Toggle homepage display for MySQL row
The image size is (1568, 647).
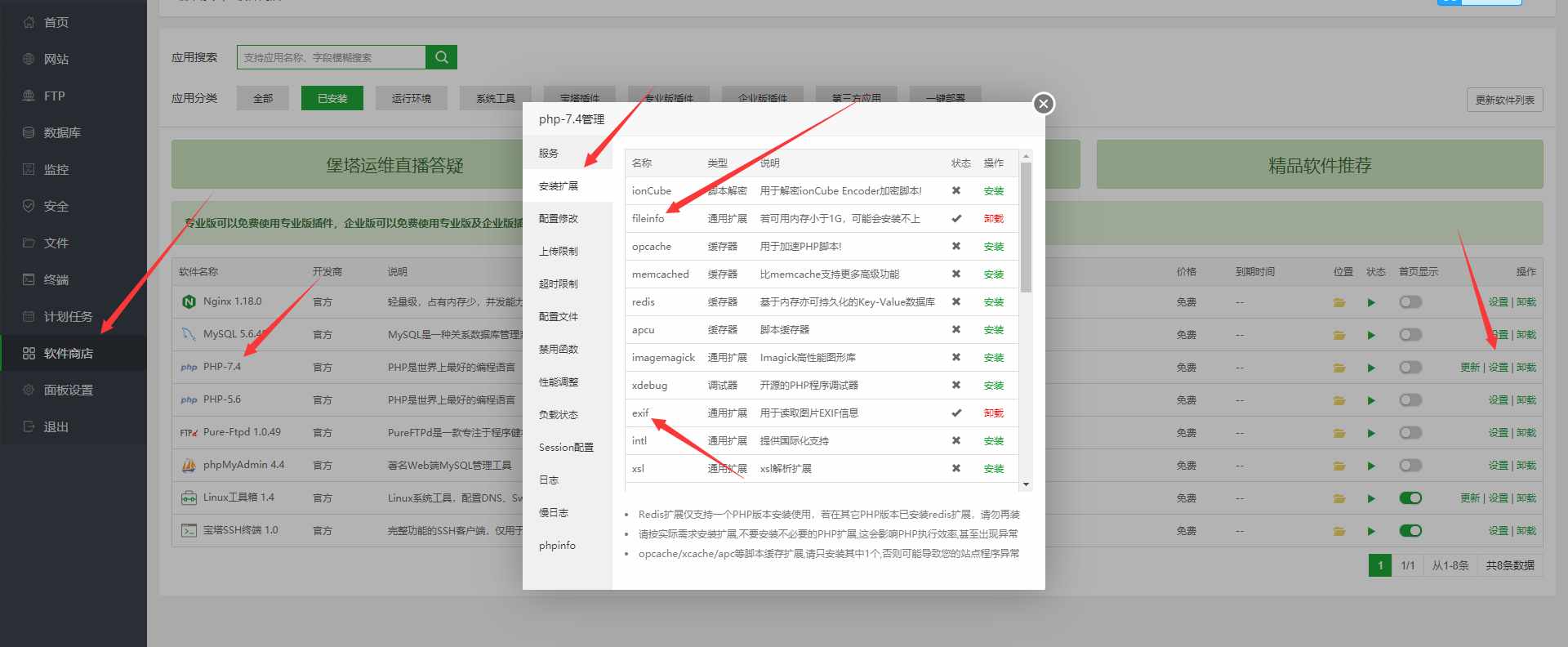pos(1410,334)
